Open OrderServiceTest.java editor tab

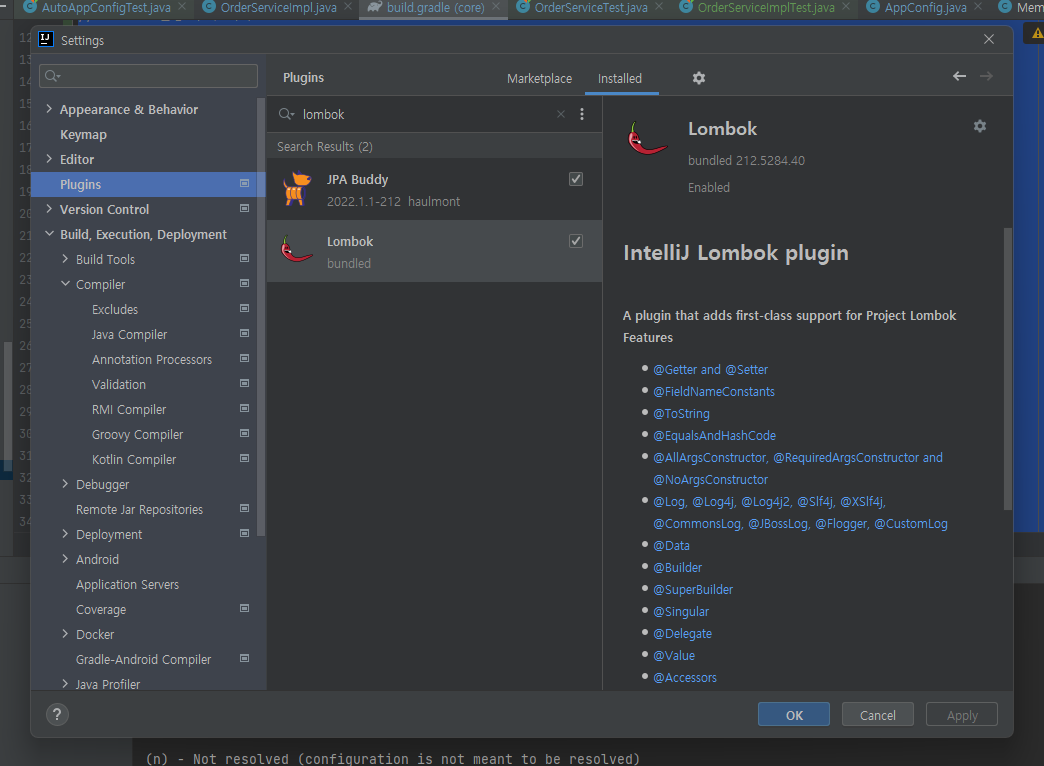click(591, 7)
